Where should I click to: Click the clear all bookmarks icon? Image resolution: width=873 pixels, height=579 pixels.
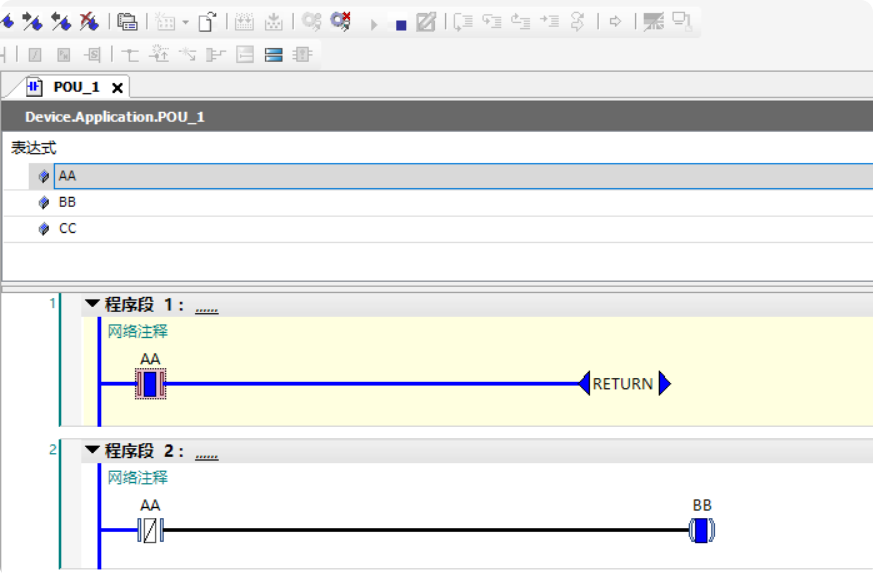[89, 21]
